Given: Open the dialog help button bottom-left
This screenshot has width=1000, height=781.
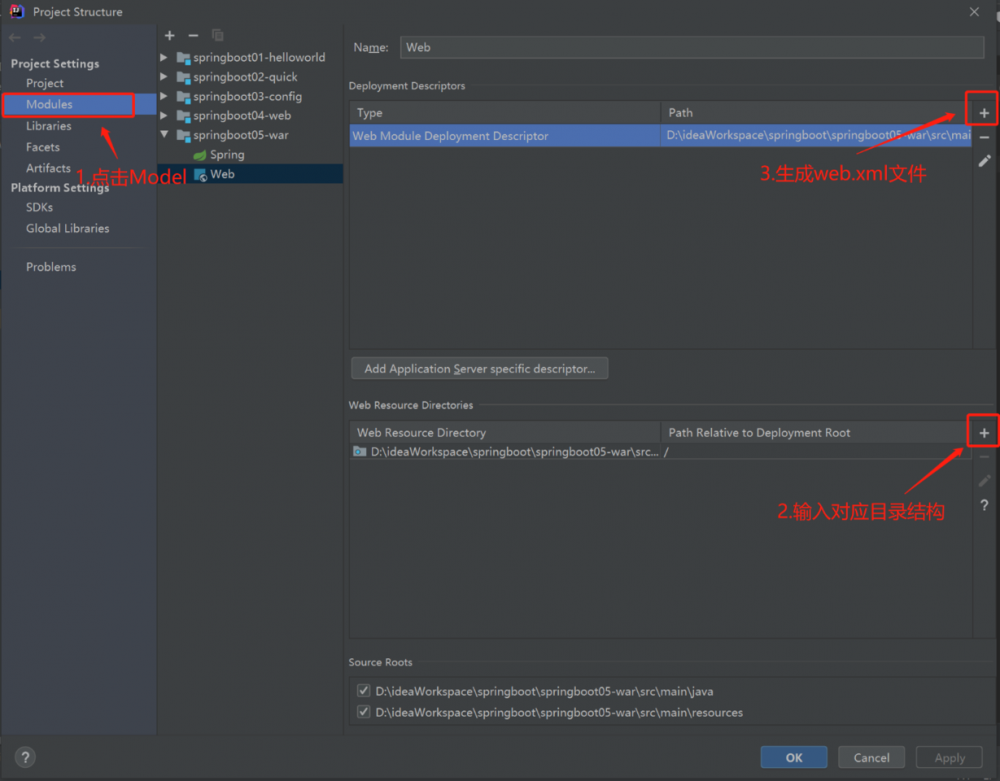Looking at the screenshot, I should click(25, 757).
